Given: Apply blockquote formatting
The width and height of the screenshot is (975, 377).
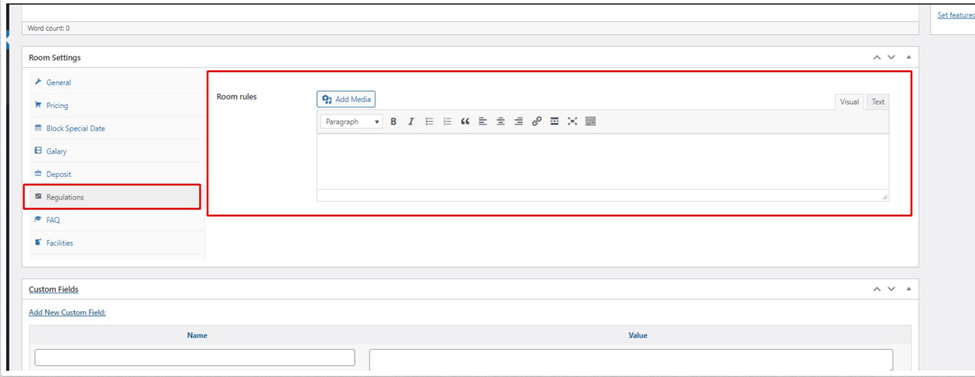Looking at the screenshot, I should [464, 122].
